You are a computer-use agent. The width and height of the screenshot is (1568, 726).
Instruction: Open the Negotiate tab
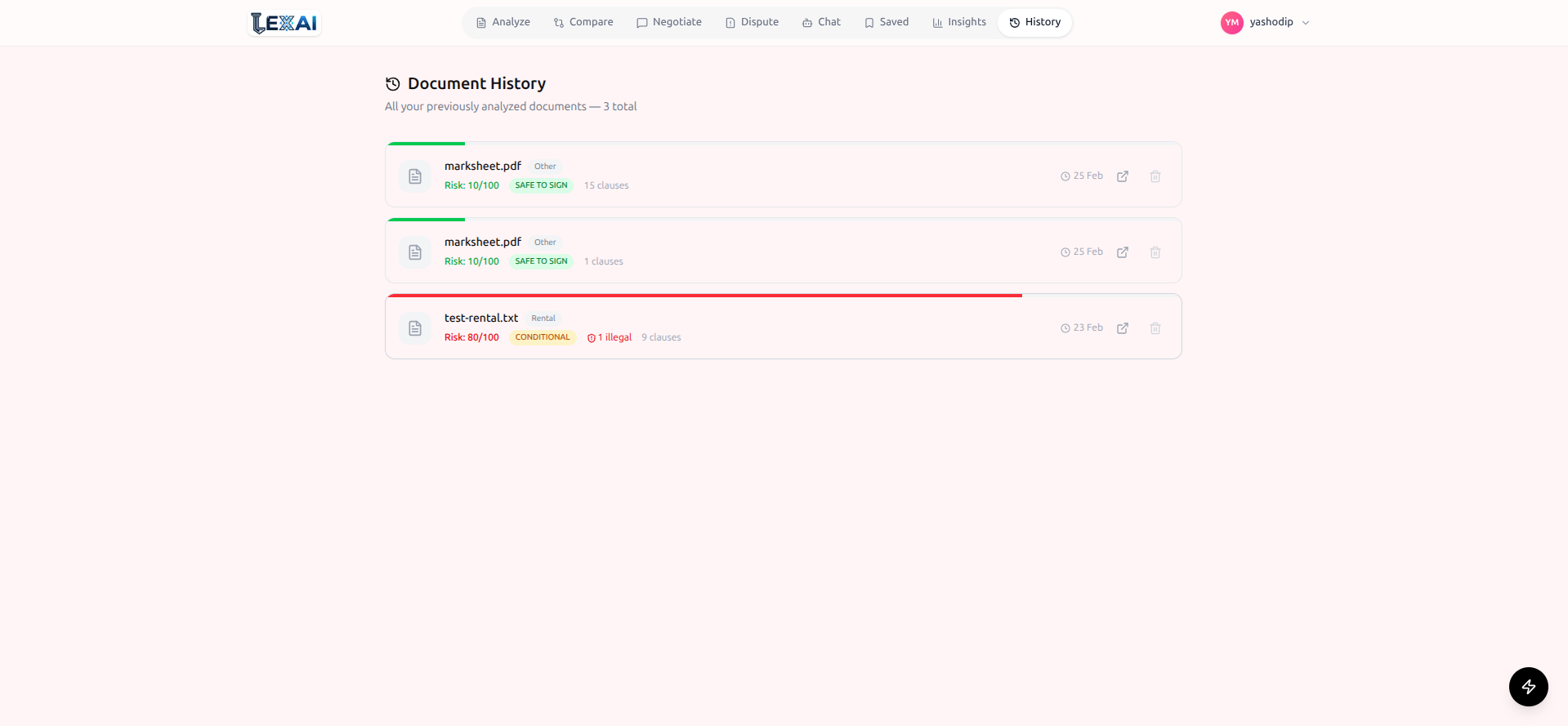click(669, 22)
